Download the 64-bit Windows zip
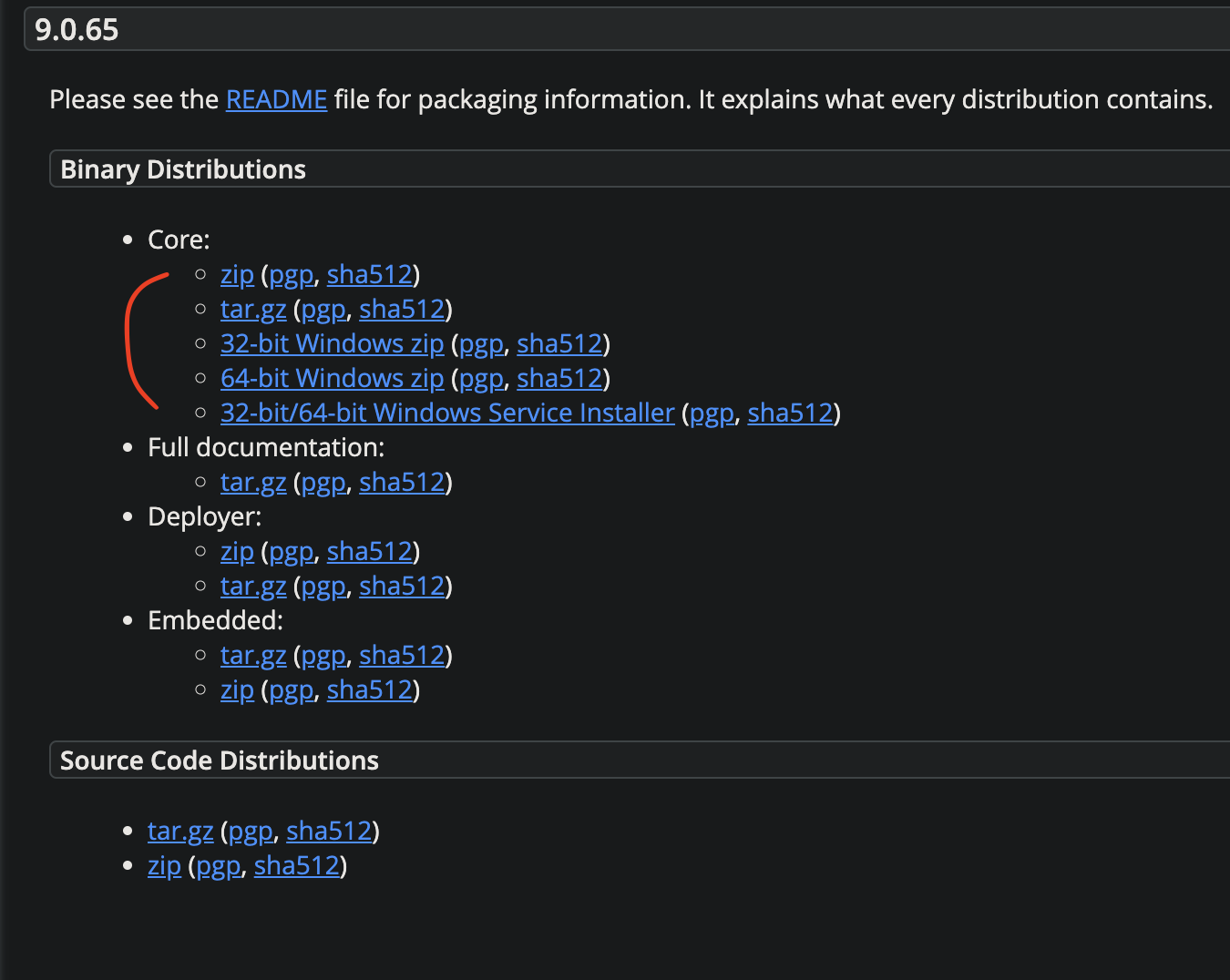This screenshot has width=1230, height=980. click(x=332, y=379)
